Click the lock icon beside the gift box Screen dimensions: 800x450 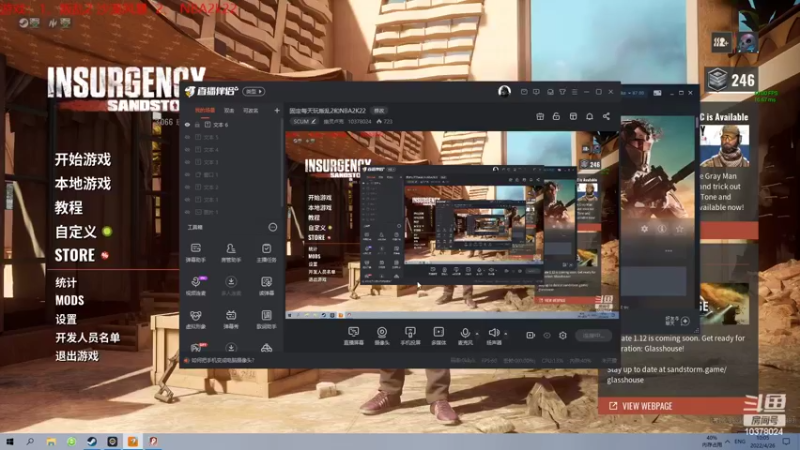pyautogui.click(x=556, y=116)
